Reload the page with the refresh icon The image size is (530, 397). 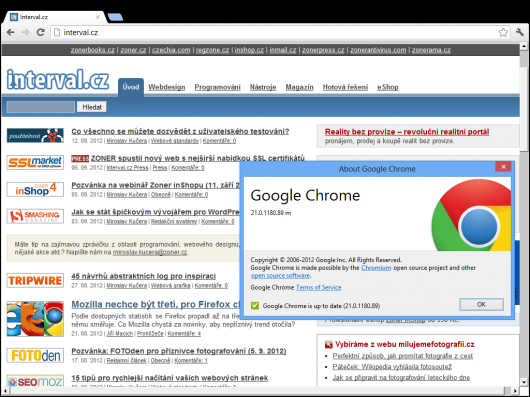click(x=41, y=32)
